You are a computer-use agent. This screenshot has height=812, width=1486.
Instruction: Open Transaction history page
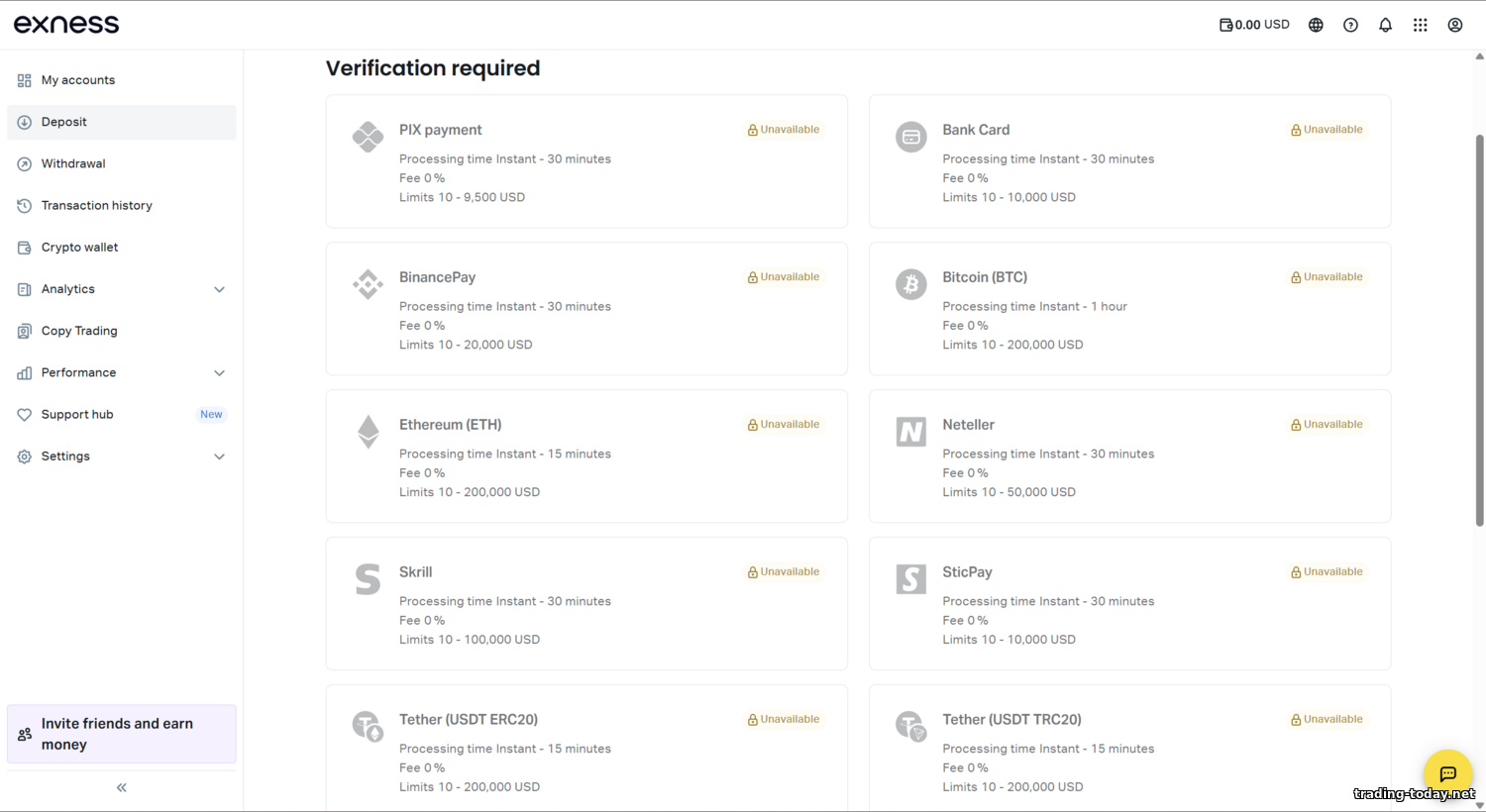(x=96, y=205)
